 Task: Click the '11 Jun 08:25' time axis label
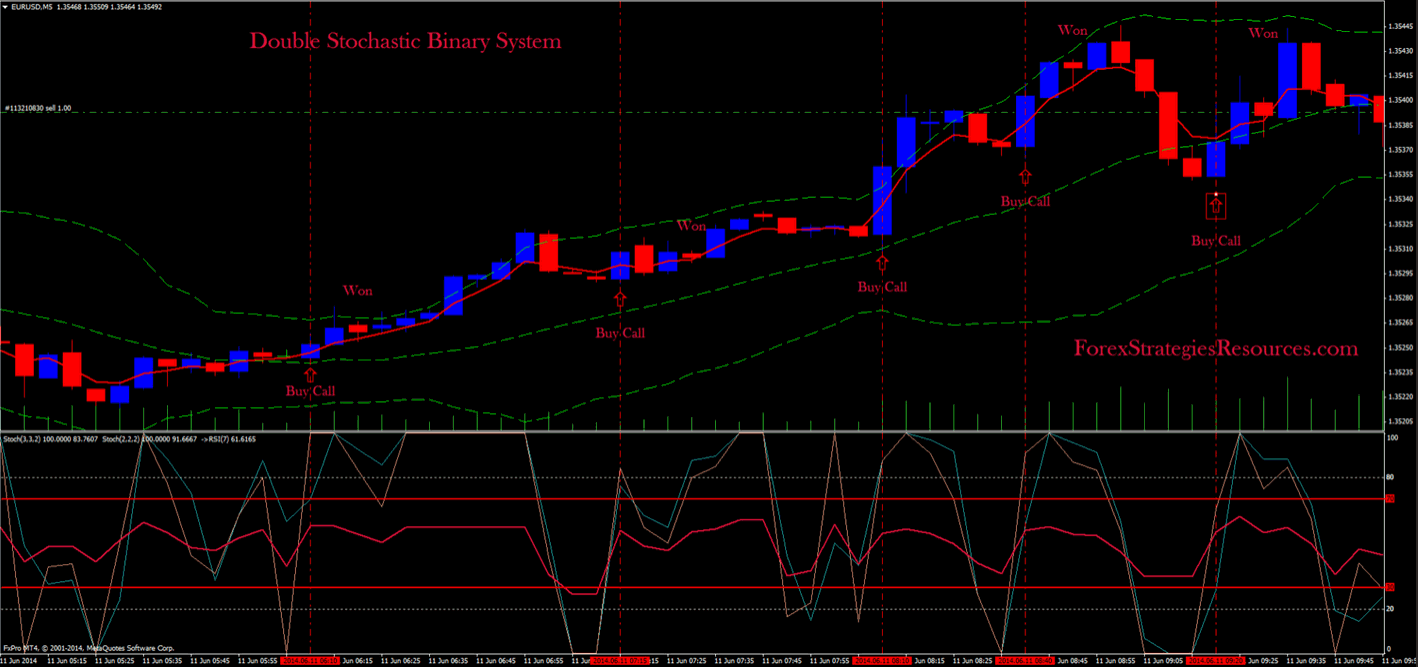(x=973, y=661)
